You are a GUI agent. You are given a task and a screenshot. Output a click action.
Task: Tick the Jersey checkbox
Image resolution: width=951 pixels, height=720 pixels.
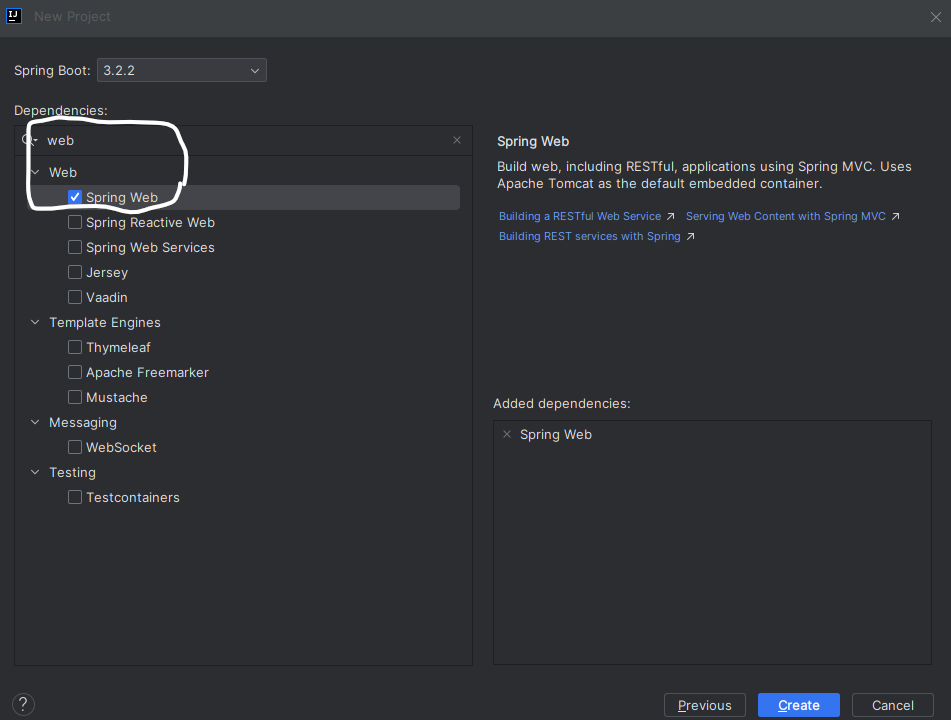[75, 272]
